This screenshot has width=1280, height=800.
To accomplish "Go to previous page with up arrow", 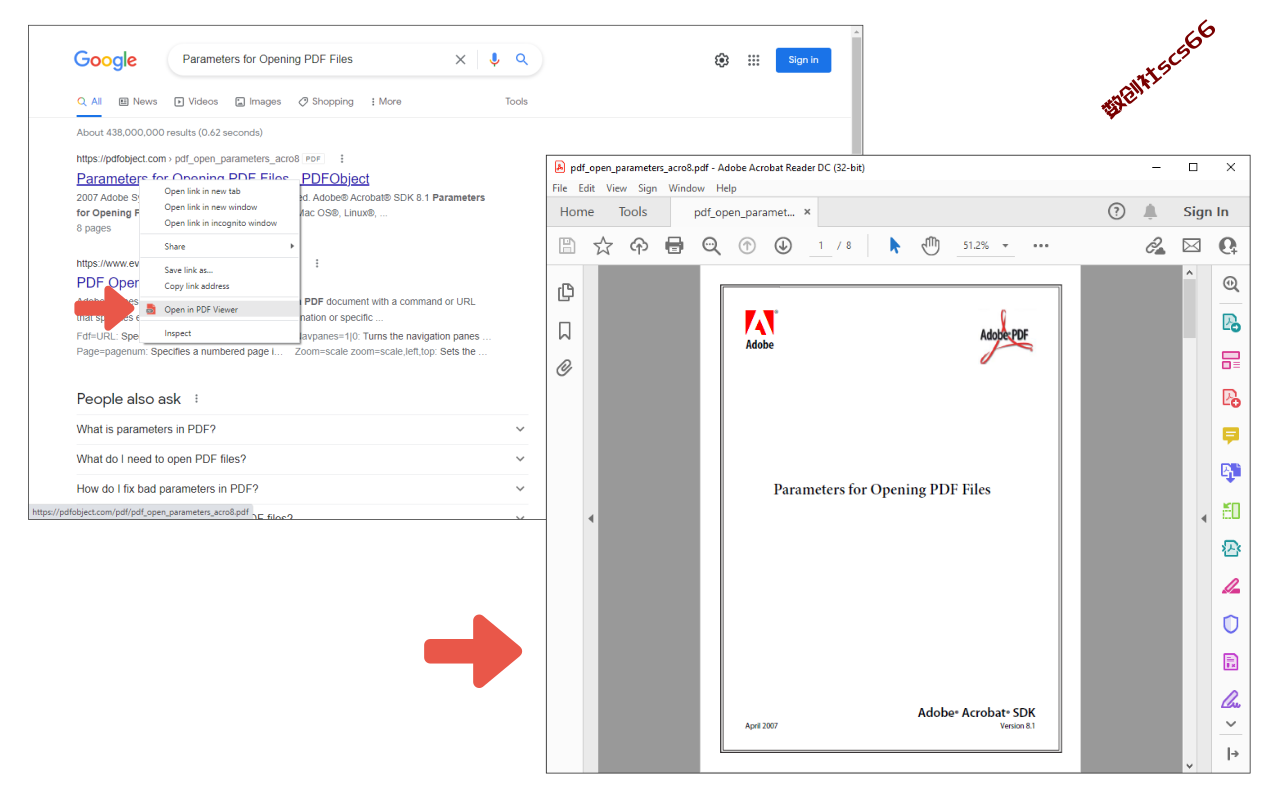I will point(747,245).
